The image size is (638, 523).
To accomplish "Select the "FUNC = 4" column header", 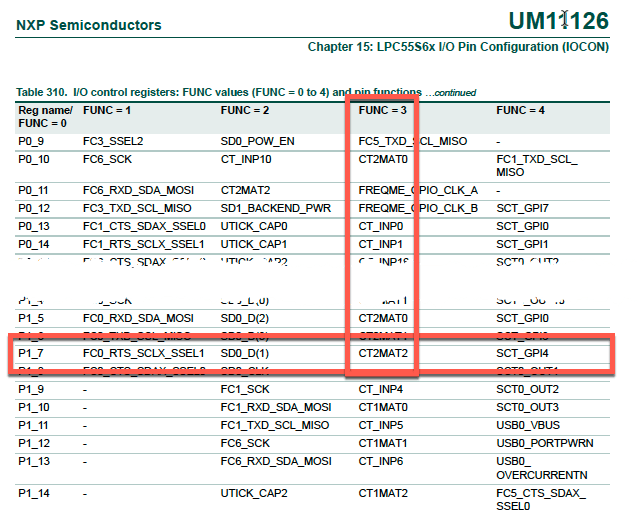I will [520, 109].
